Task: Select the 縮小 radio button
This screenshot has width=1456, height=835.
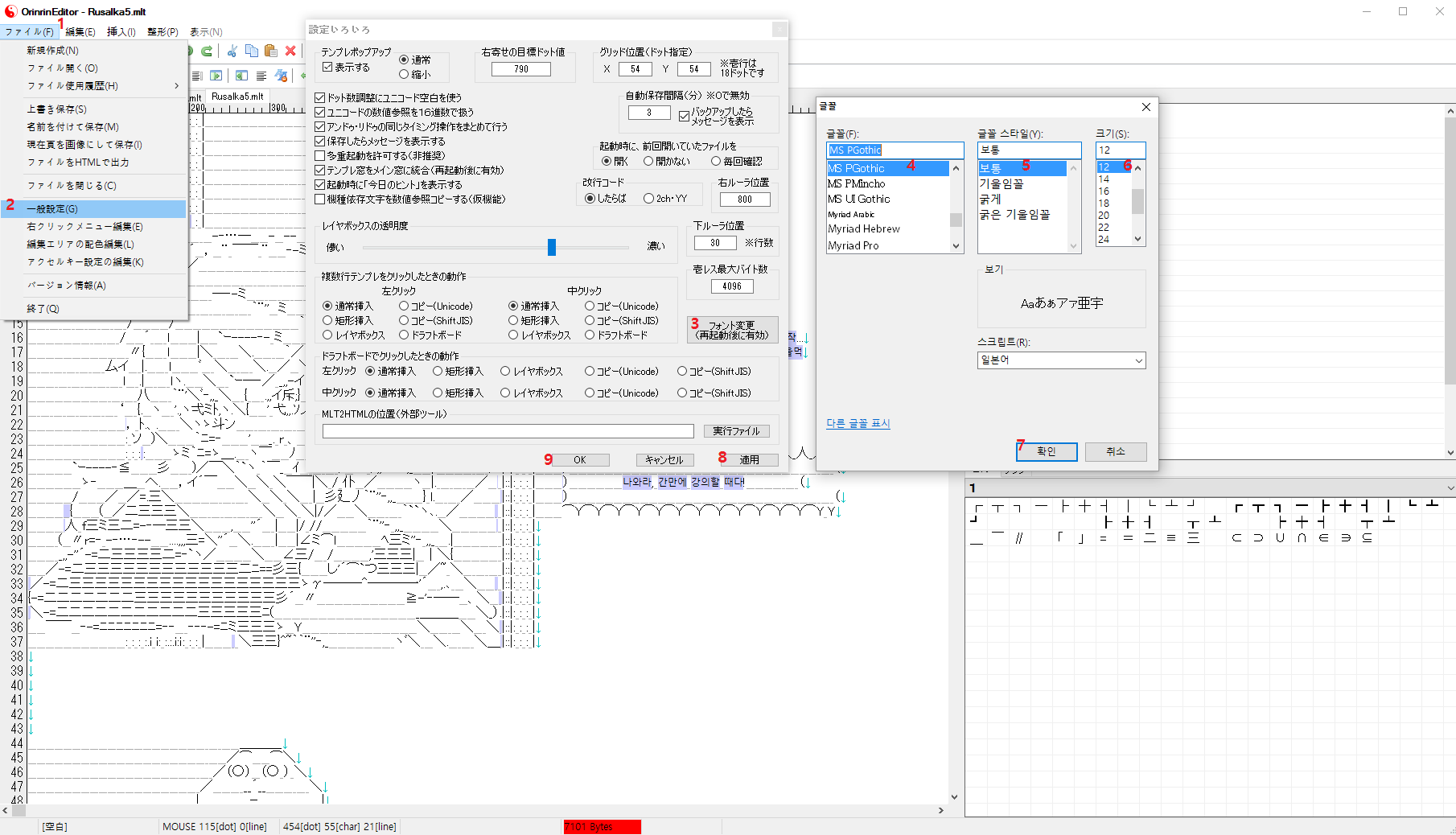Action: click(404, 75)
